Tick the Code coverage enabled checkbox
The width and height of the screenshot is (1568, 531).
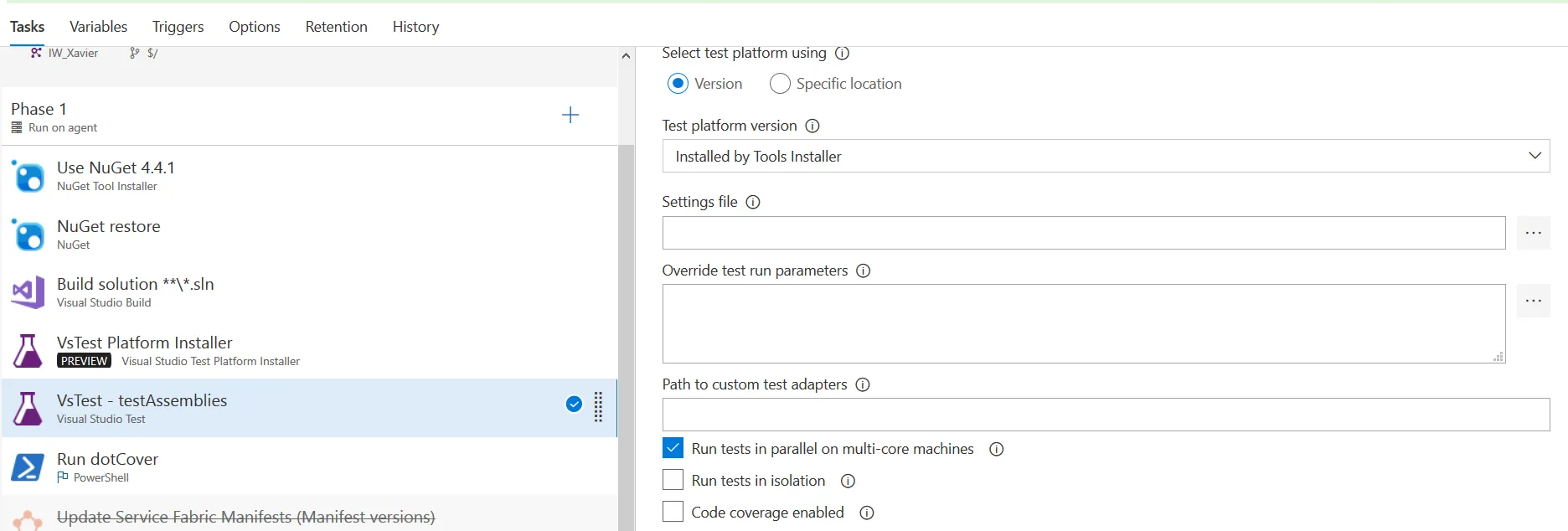click(x=673, y=512)
